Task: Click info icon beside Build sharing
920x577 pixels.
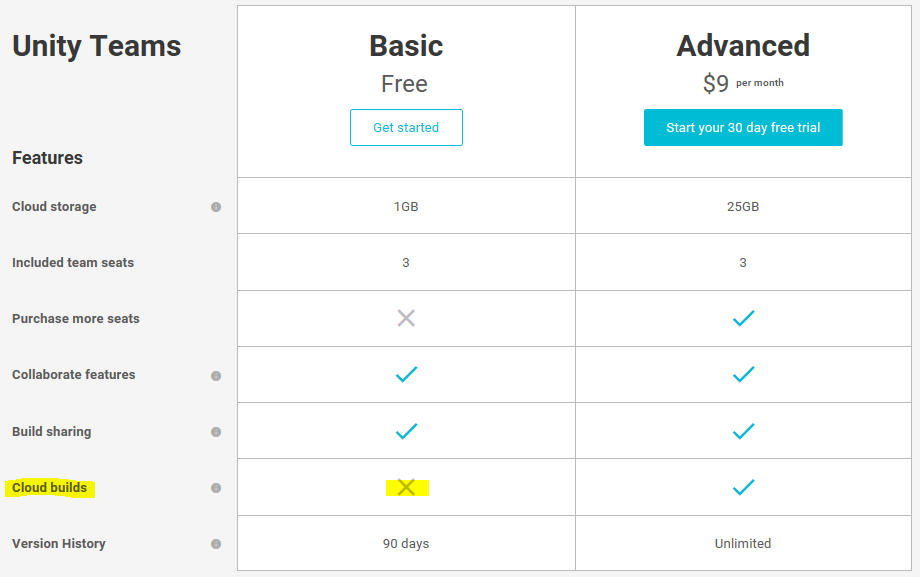Action: [216, 432]
